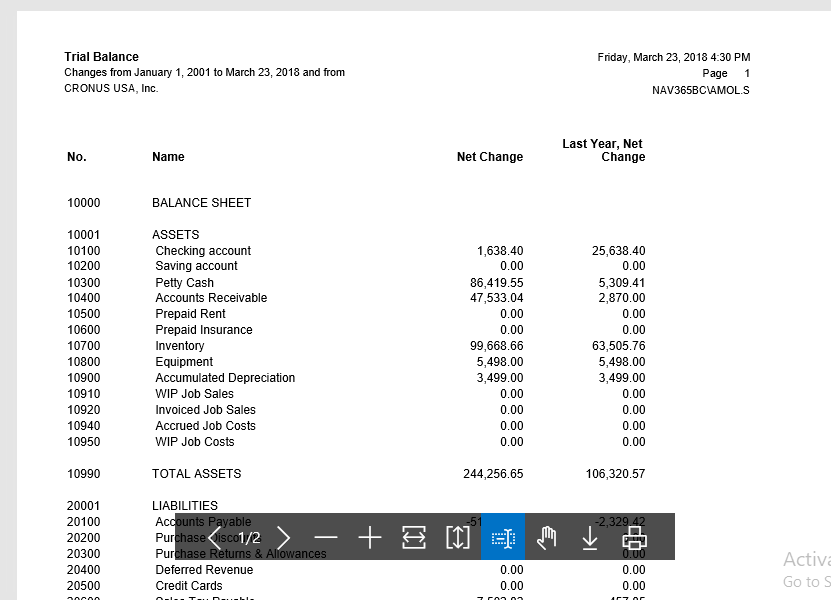Screen dimensions: 831x601
Task: Select the Checking account row name
Action: coord(203,251)
